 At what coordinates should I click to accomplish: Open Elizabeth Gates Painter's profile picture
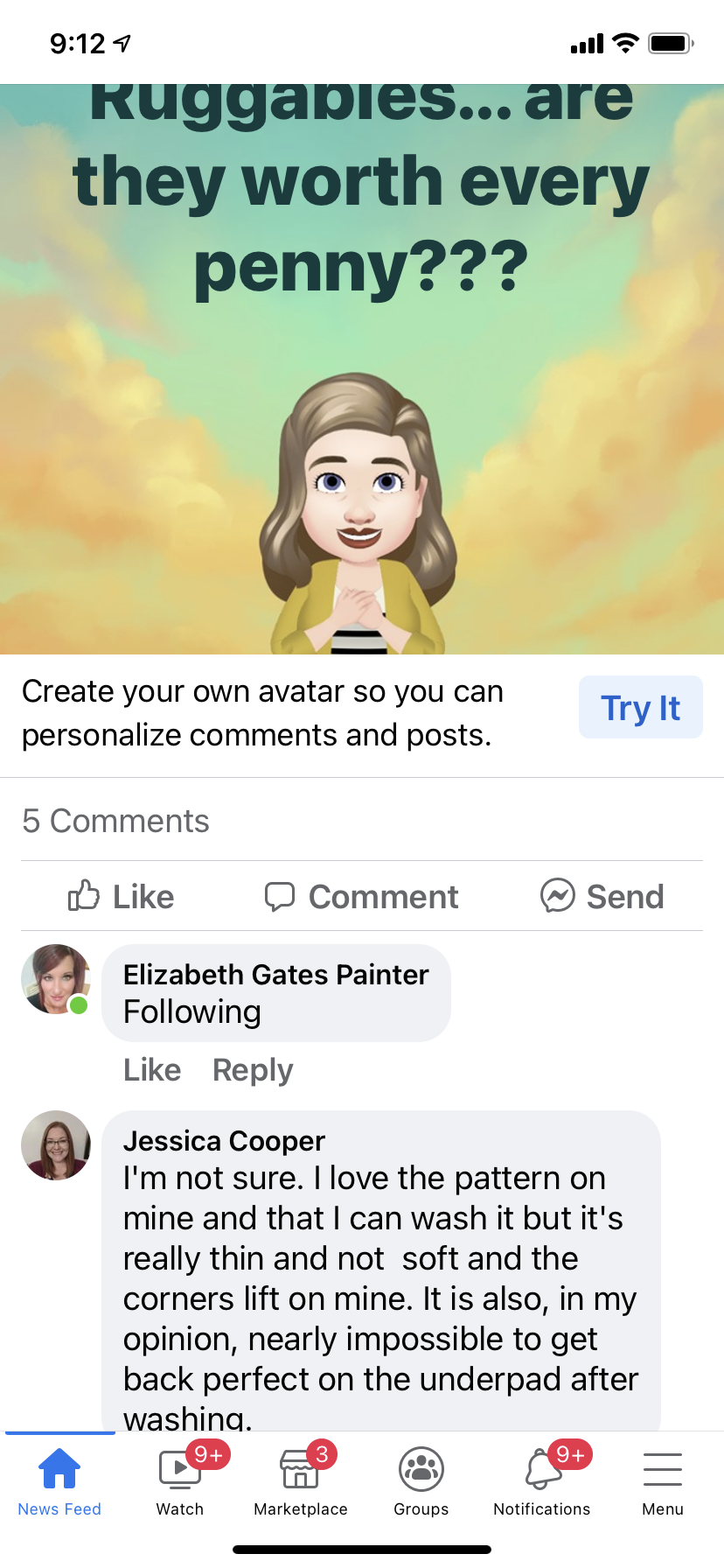click(56, 979)
